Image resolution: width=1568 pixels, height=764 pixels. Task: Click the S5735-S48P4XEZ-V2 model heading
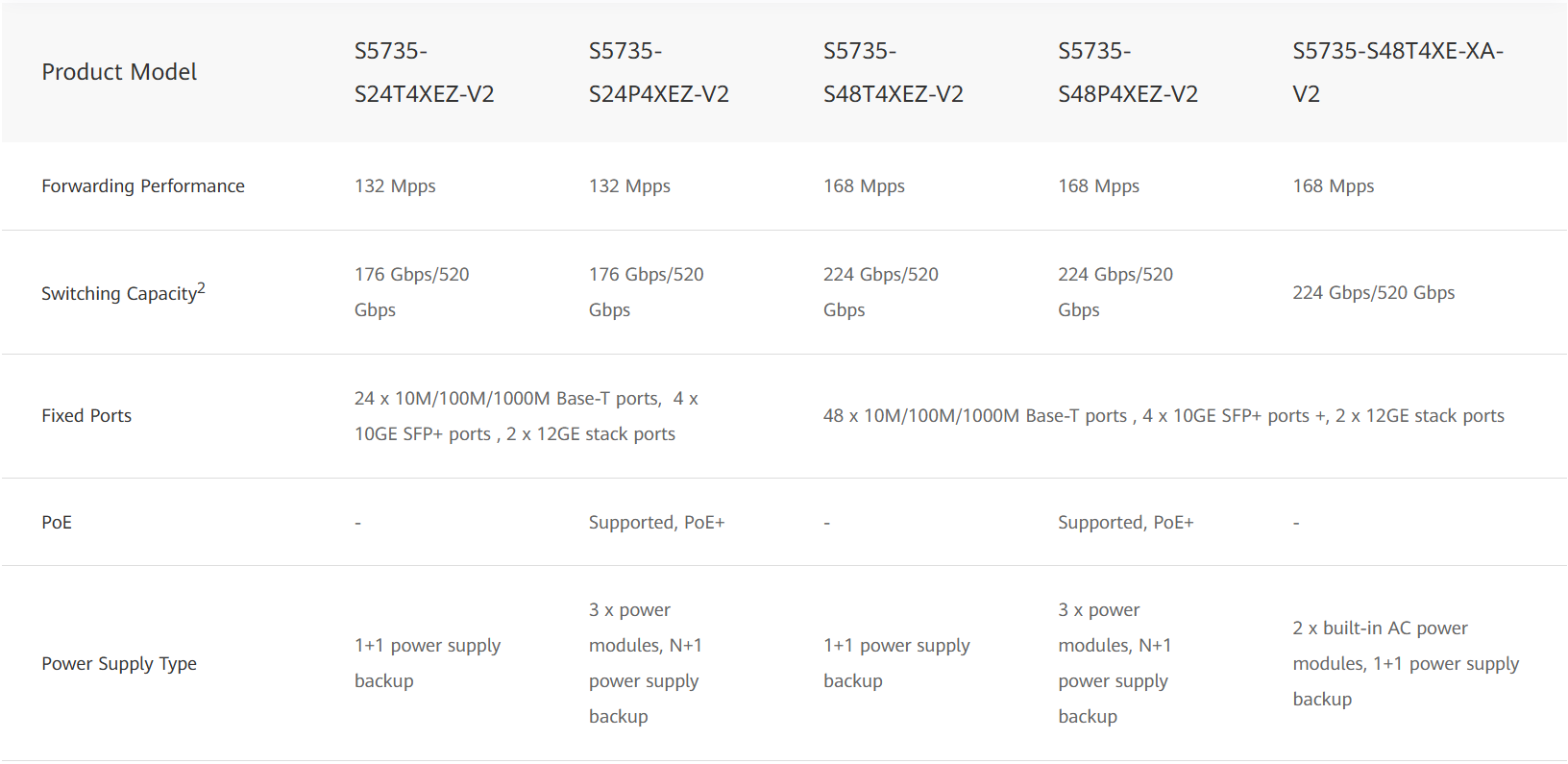[1127, 72]
